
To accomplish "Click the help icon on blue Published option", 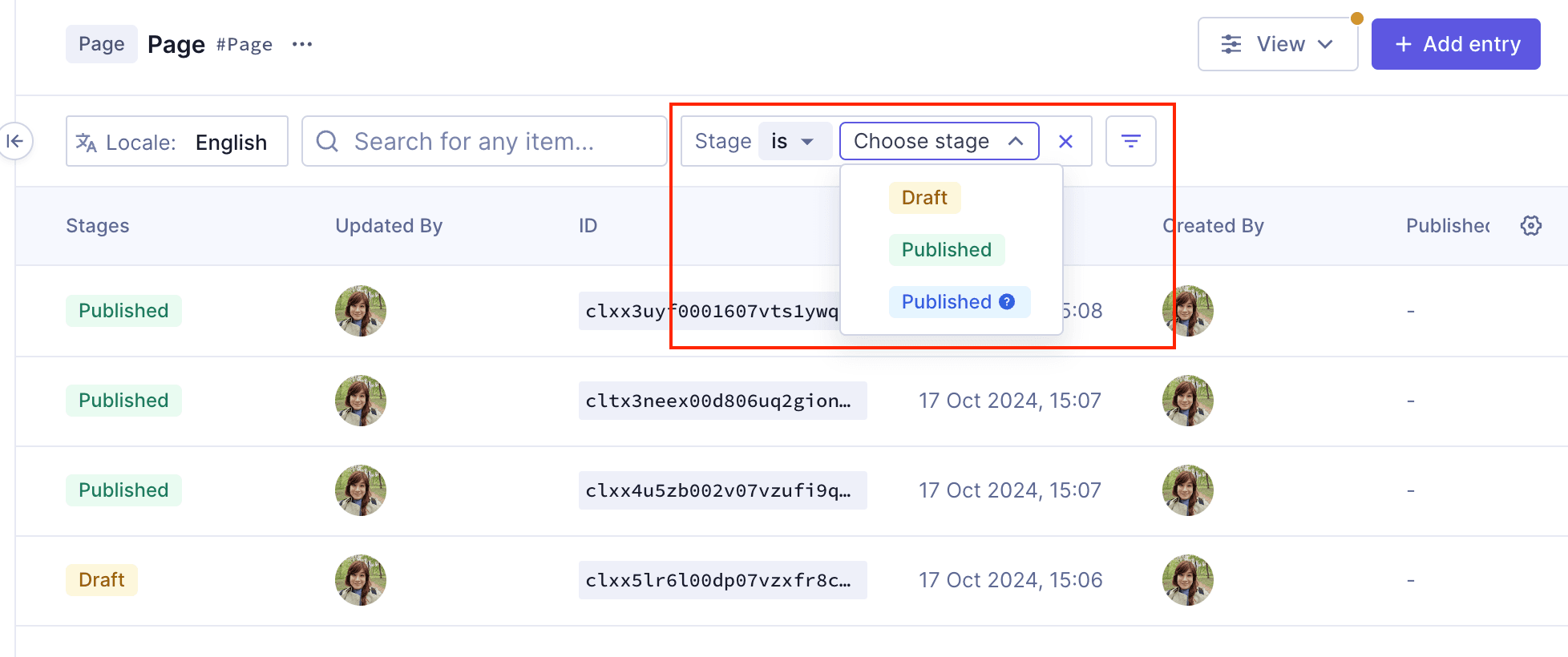I will coord(1007,301).
